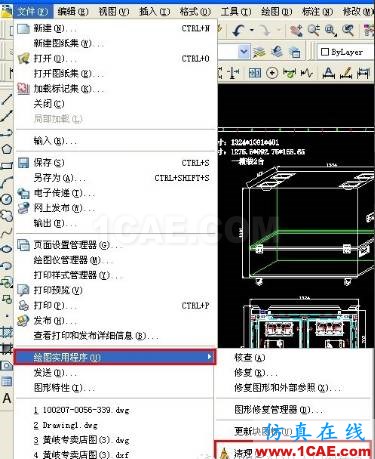Click the Layer States Manager icon

point(294,52)
